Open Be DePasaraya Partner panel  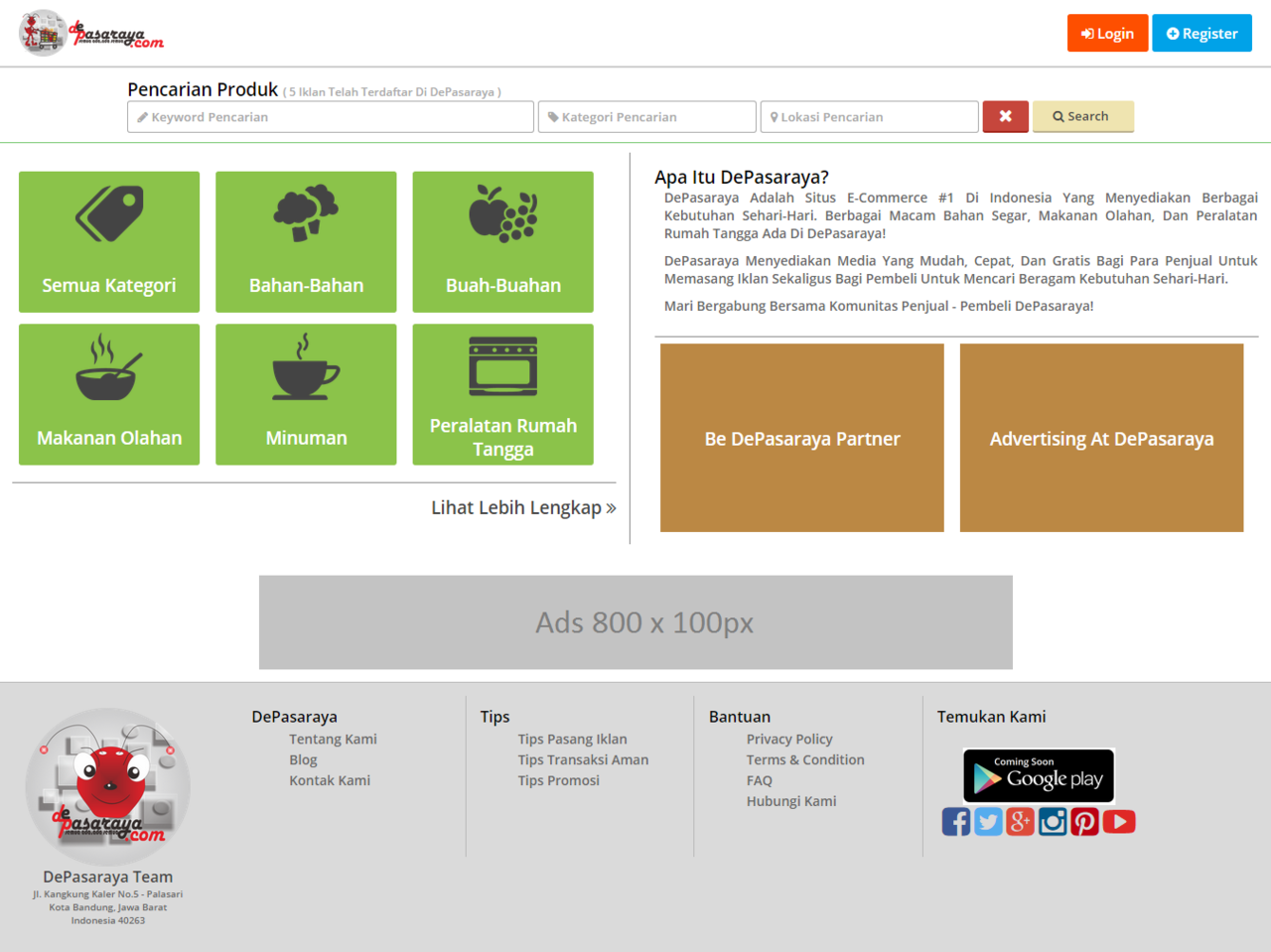click(802, 438)
